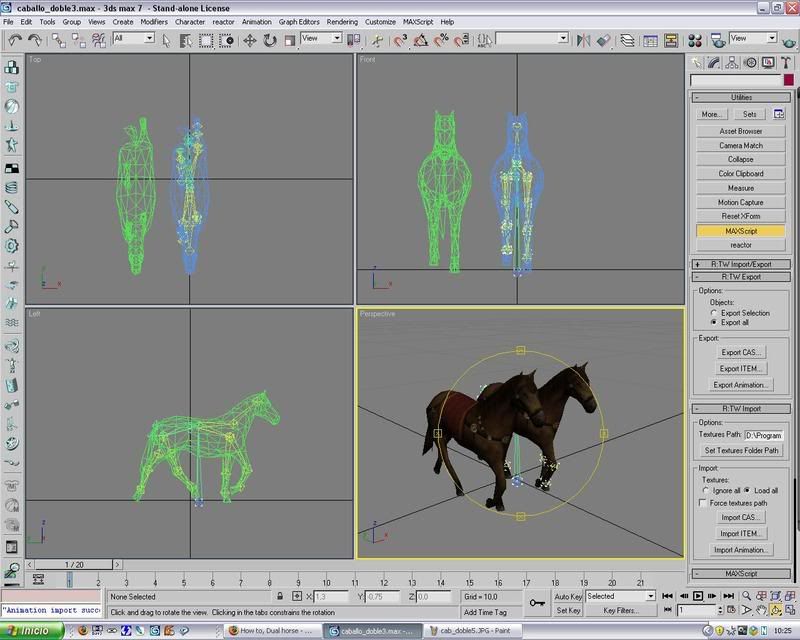Viewport: 800px width, 640px height.
Task: Open the Material Editor icon
Action: pyautogui.click(x=694, y=40)
